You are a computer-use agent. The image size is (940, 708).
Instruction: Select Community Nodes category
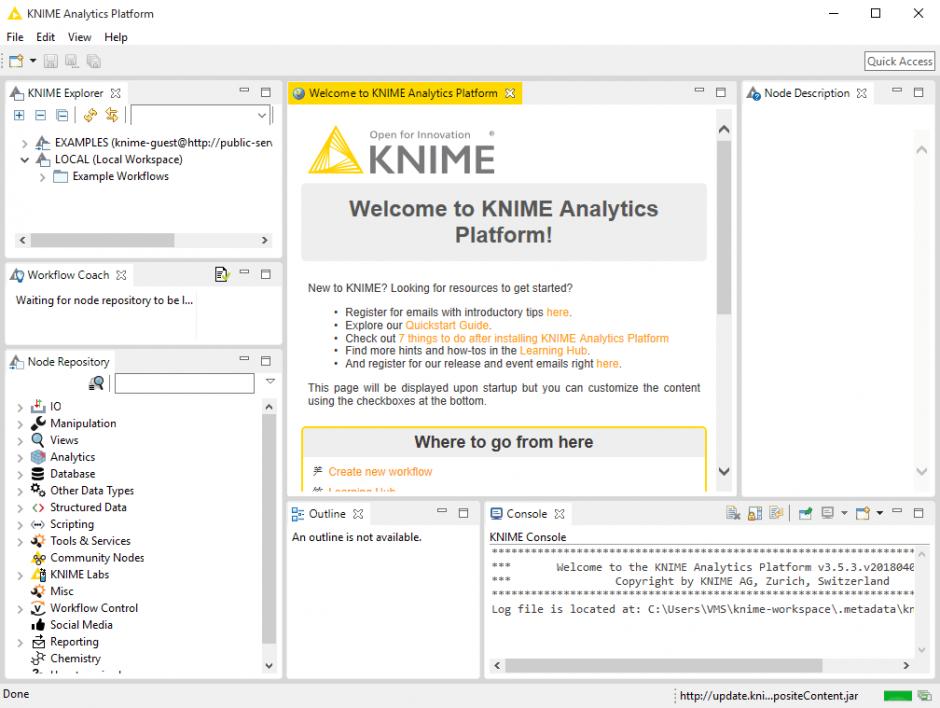point(97,558)
